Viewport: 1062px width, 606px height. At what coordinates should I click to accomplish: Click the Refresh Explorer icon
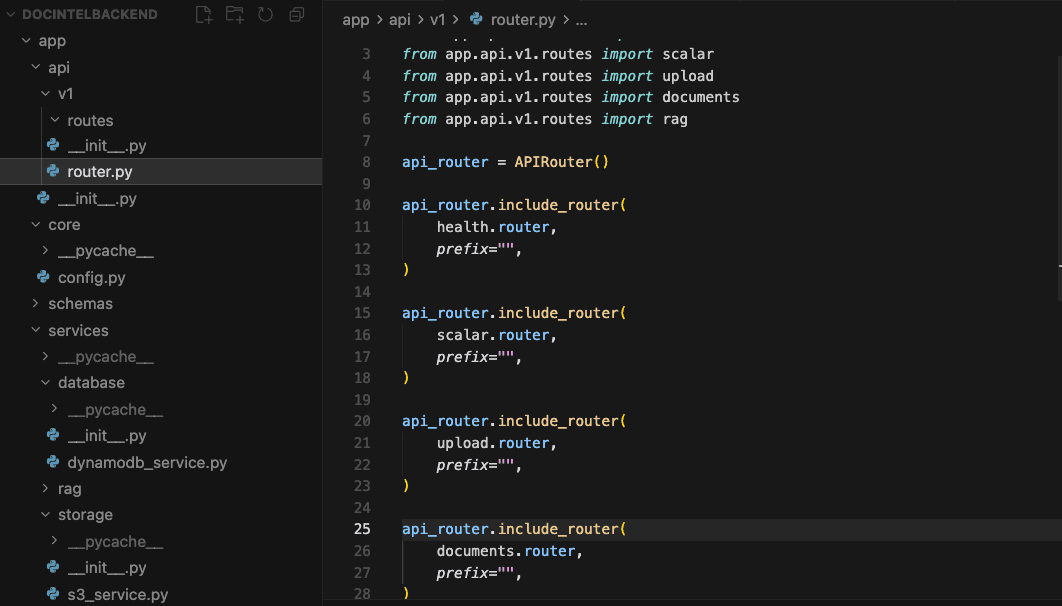[x=264, y=14]
